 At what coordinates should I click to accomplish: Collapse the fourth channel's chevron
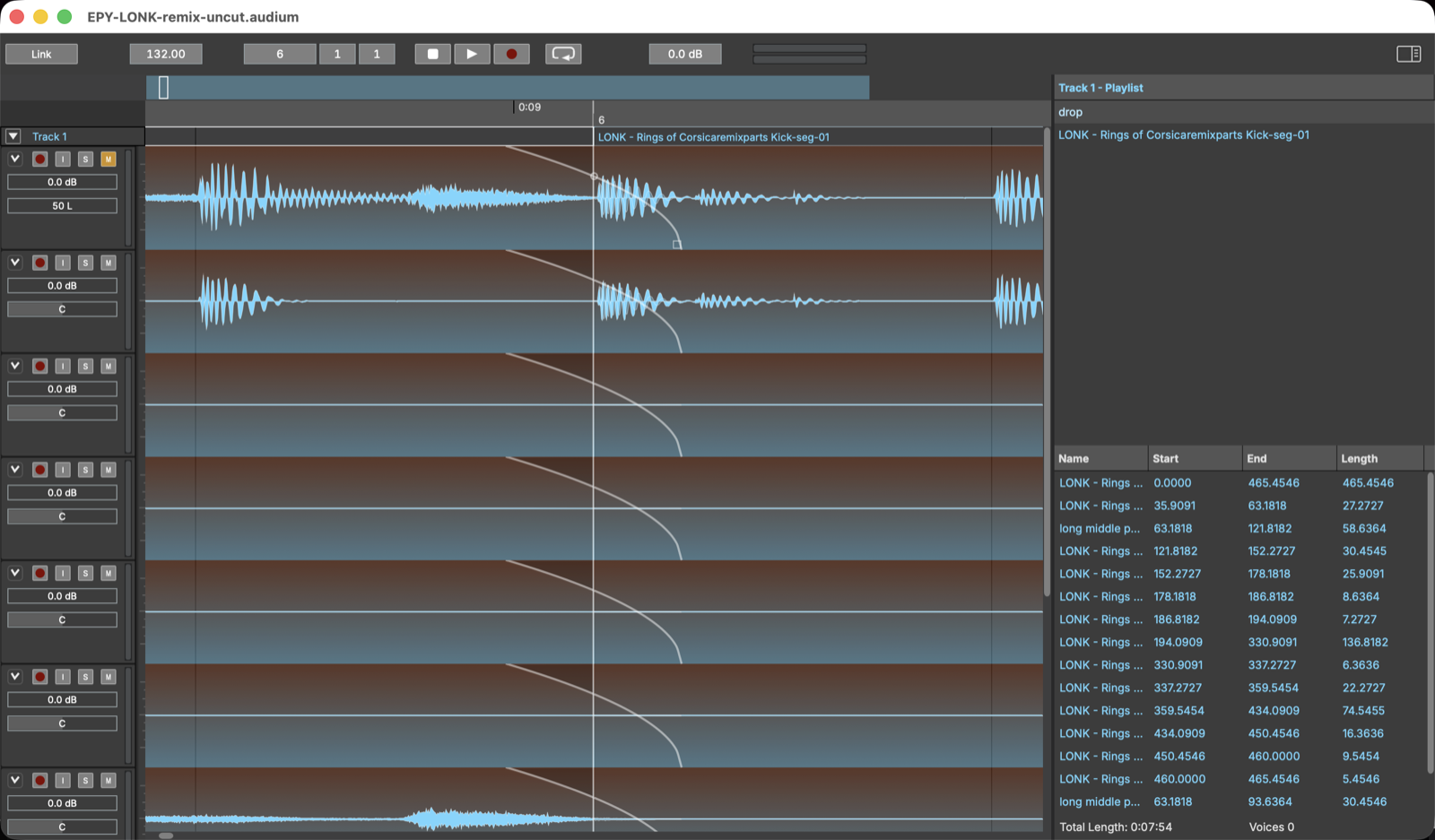pyautogui.click(x=14, y=470)
